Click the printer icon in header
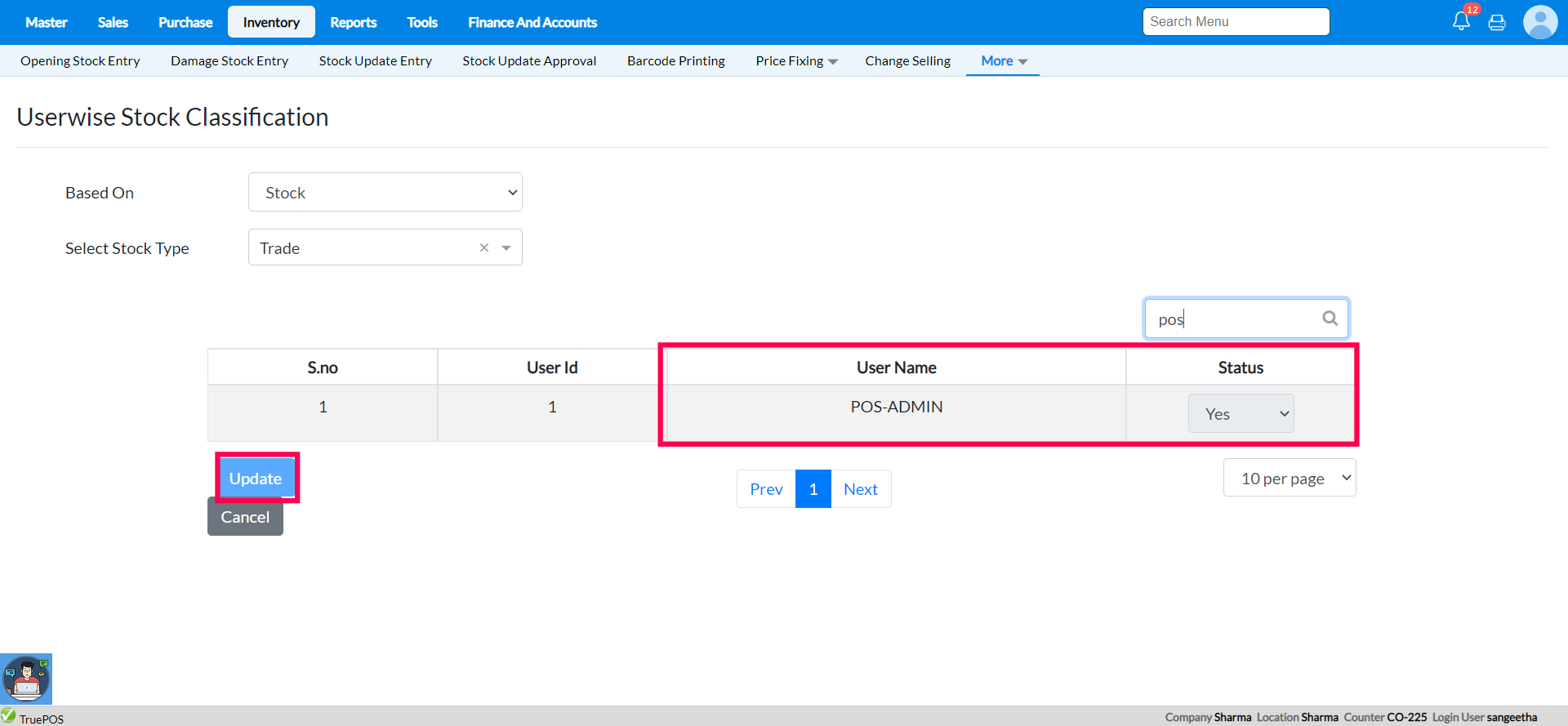 [1497, 23]
